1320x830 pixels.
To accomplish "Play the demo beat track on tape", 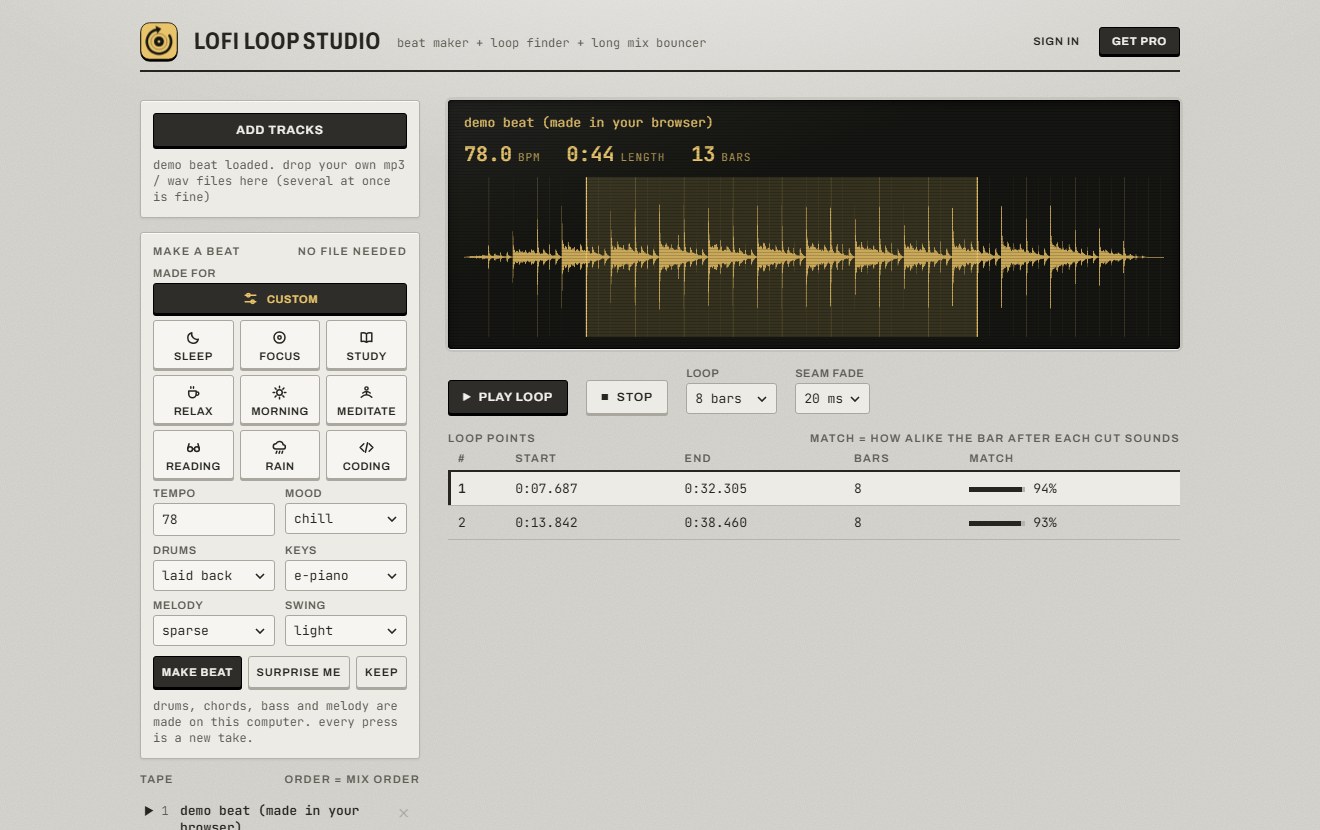I will pyautogui.click(x=149, y=811).
